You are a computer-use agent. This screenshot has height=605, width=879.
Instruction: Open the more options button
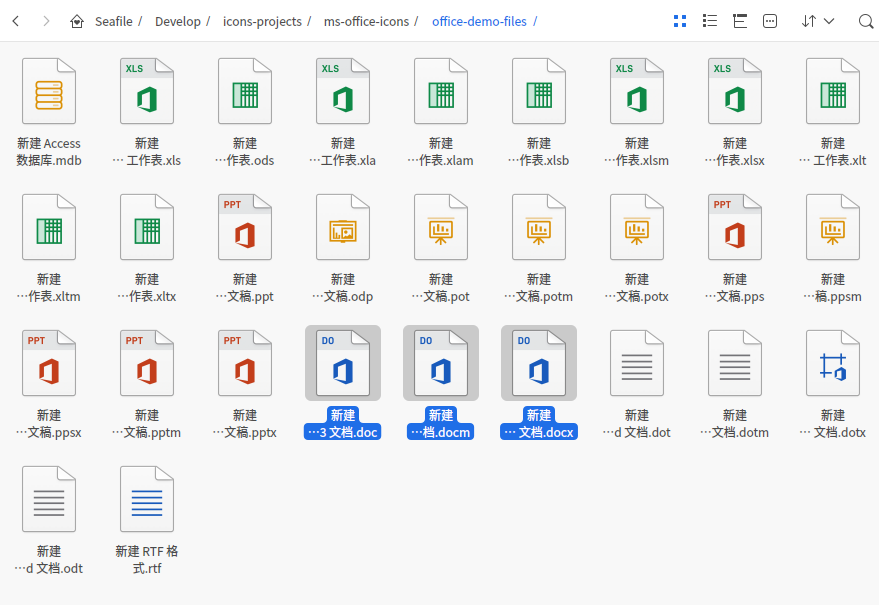pyautogui.click(x=770, y=21)
